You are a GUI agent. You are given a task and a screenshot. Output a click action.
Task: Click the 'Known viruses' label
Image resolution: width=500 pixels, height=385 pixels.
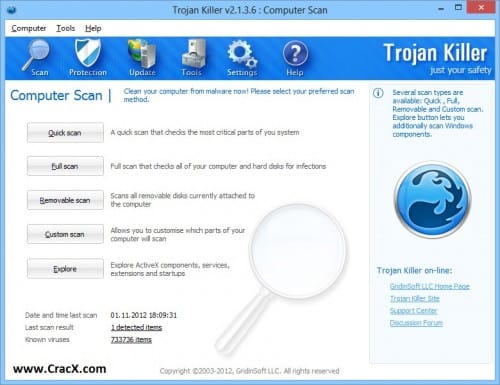[47, 340]
